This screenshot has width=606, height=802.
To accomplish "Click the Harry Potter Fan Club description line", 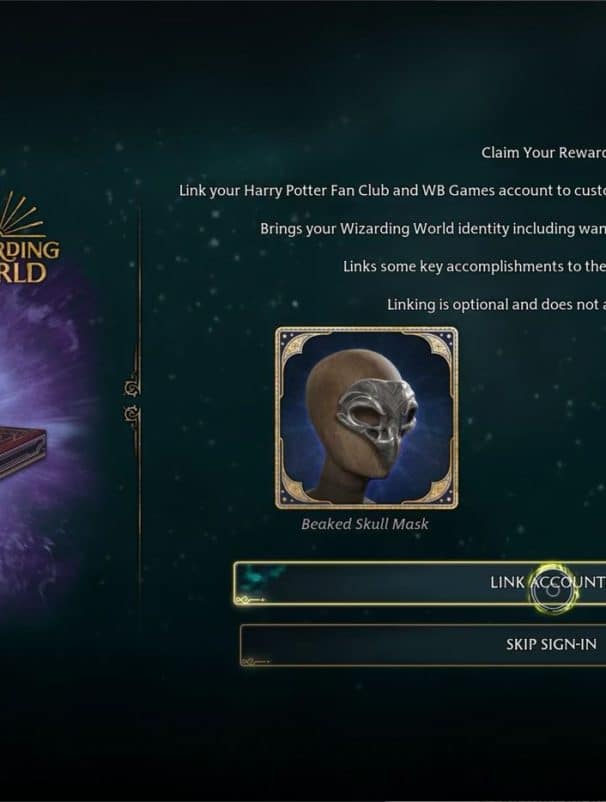I will tap(392, 190).
